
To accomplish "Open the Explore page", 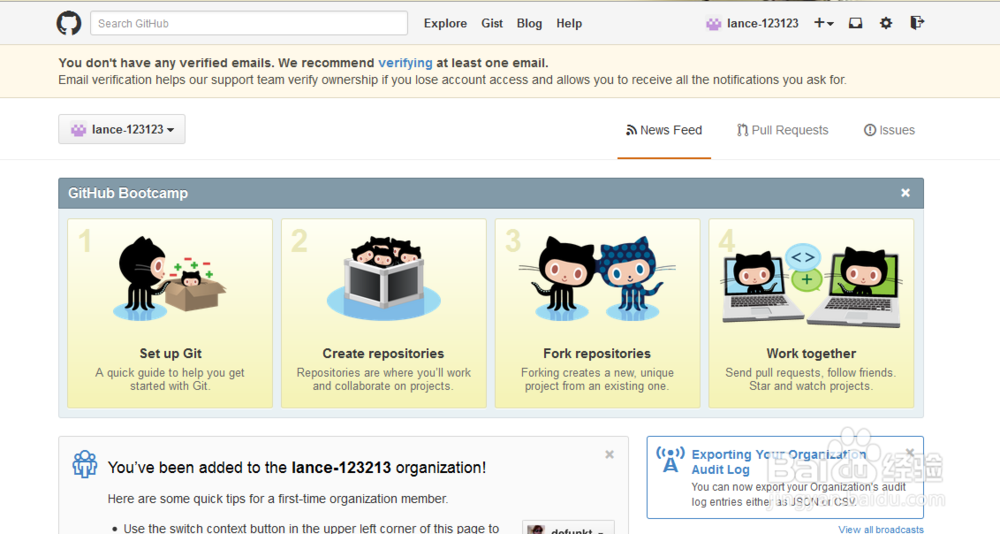I will pos(445,24).
